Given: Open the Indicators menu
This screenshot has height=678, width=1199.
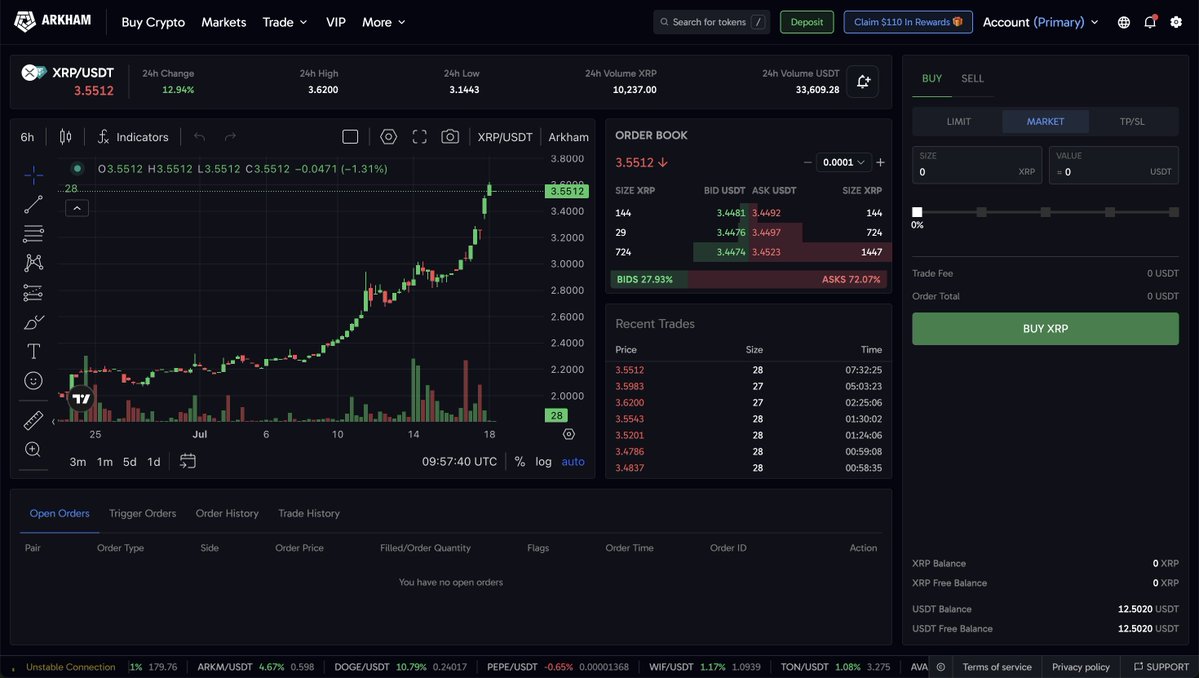Looking at the screenshot, I should 133,137.
